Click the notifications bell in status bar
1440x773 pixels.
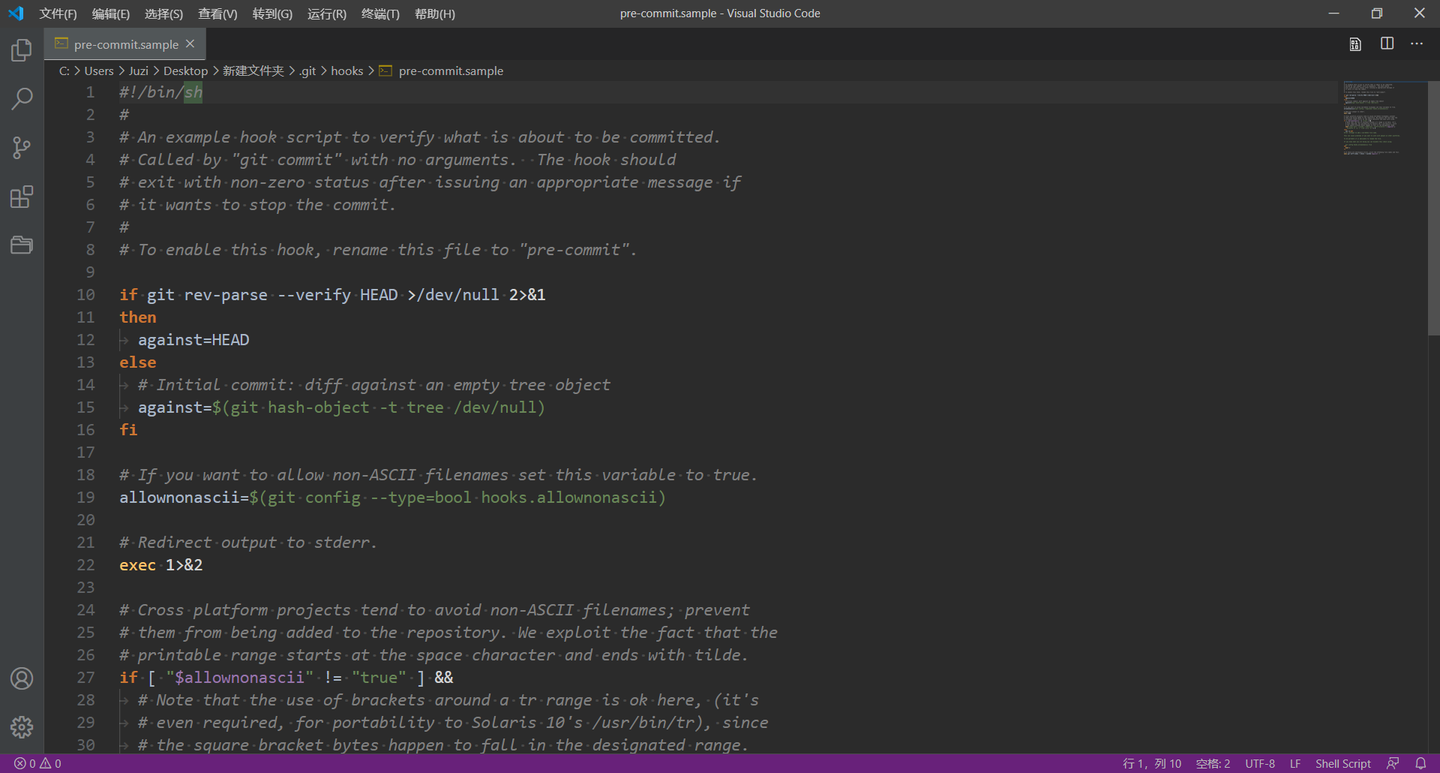point(1420,763)
